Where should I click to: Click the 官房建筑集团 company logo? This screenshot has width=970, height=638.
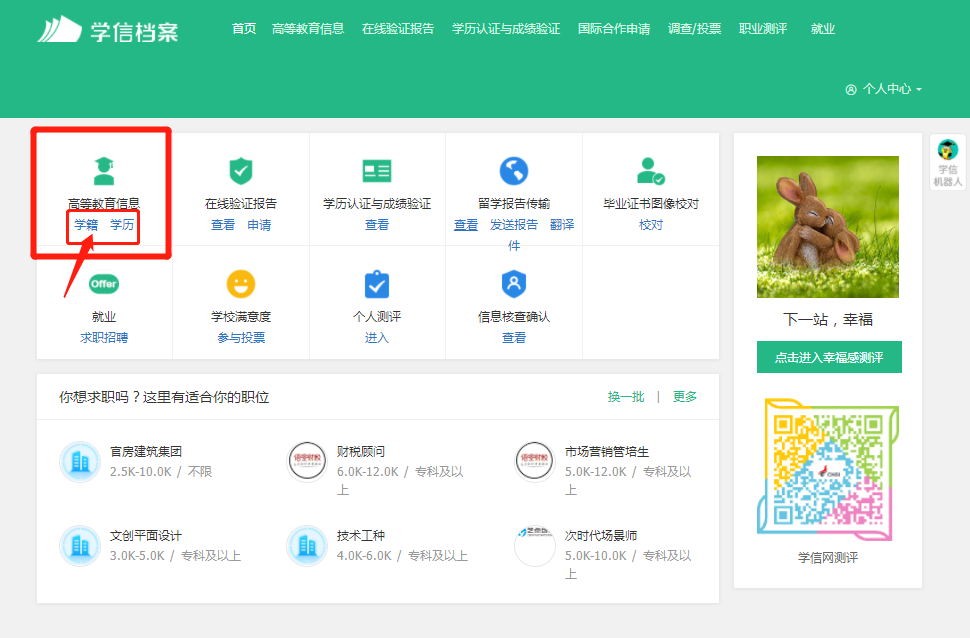click(x=80, y=462)
